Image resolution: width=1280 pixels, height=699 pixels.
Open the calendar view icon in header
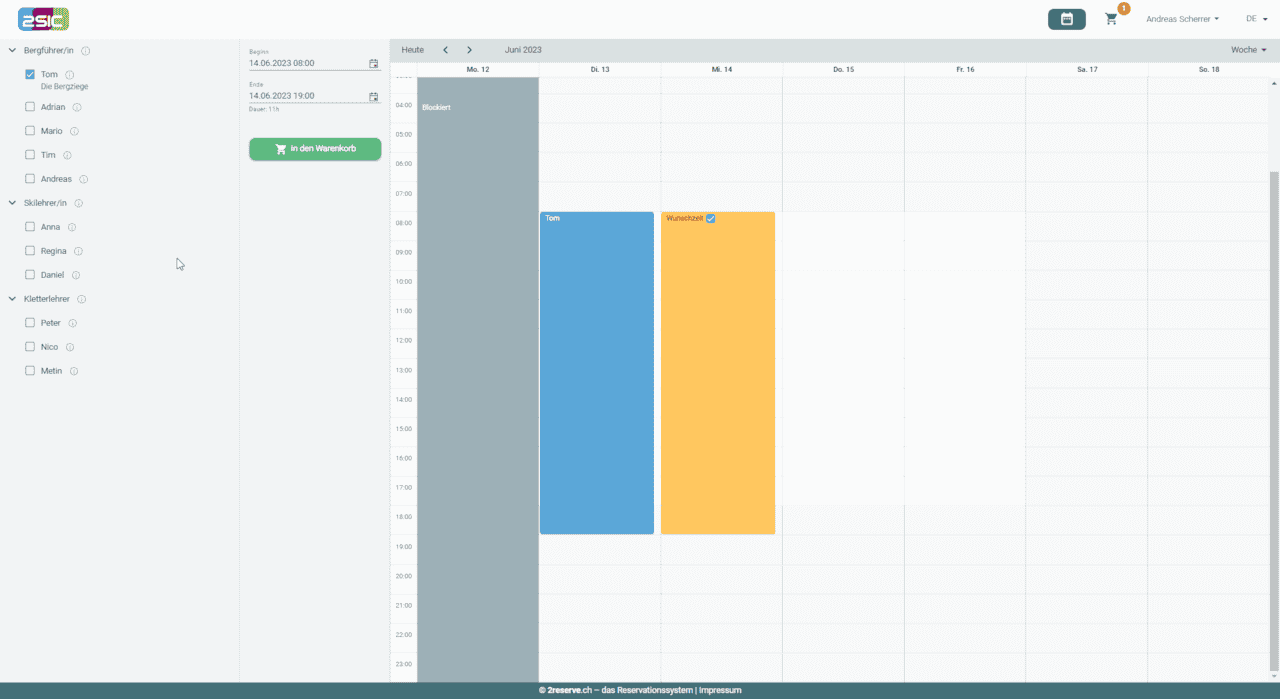point(1066,19)
